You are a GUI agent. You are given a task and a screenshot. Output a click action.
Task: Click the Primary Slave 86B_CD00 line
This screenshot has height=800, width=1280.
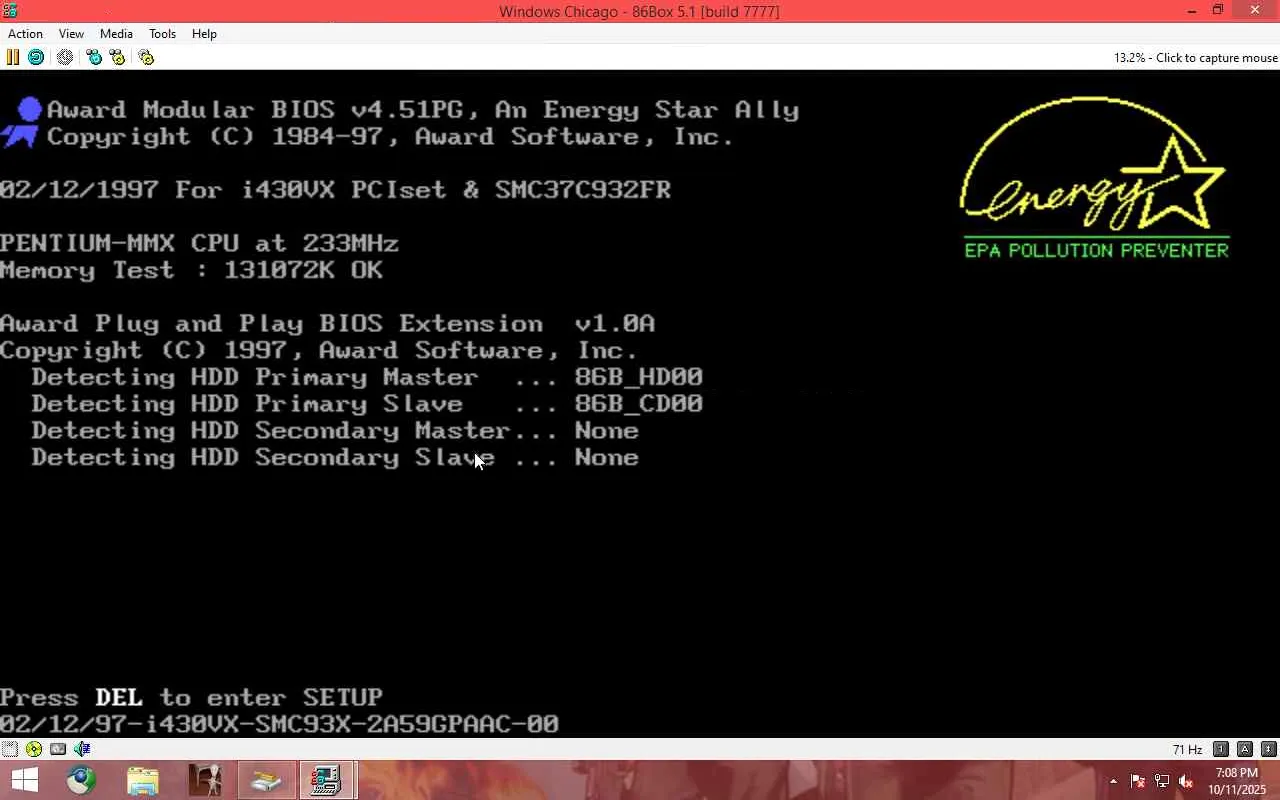click(367, 404)
